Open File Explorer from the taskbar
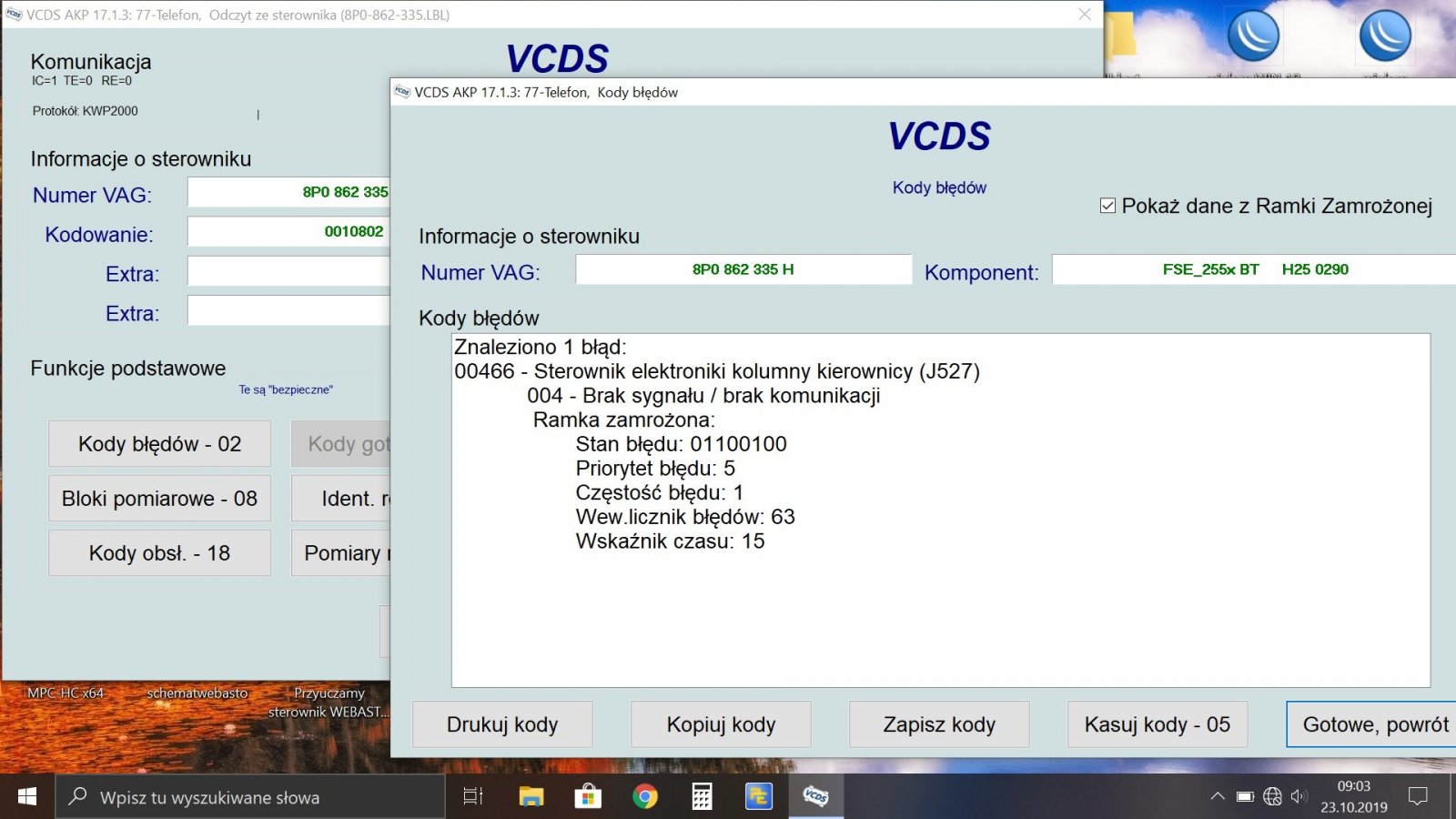The height and width of the screenshot is (819, 1456). click(531, 797)
